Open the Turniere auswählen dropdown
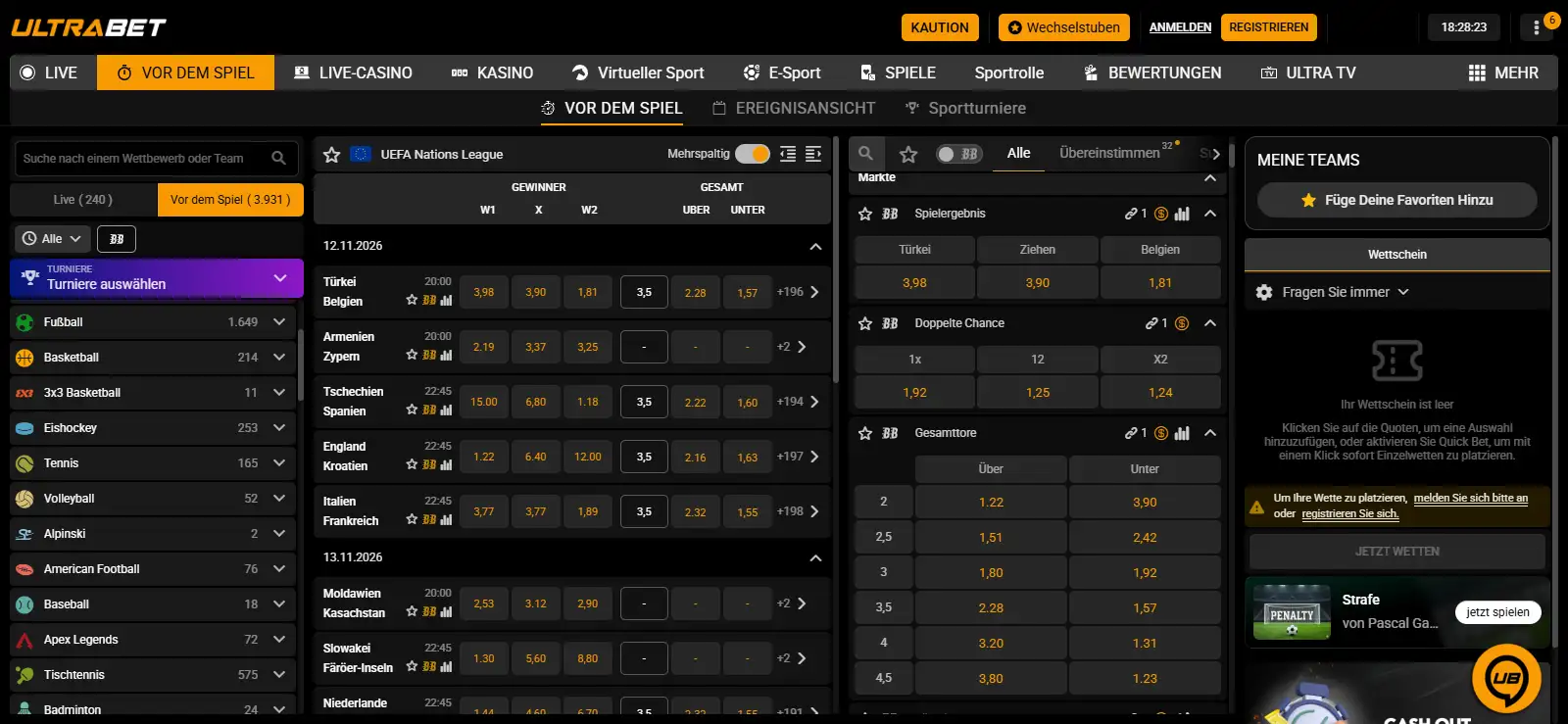The width and height of the screenshot is (1568, 724). click(x=157, y=277)
